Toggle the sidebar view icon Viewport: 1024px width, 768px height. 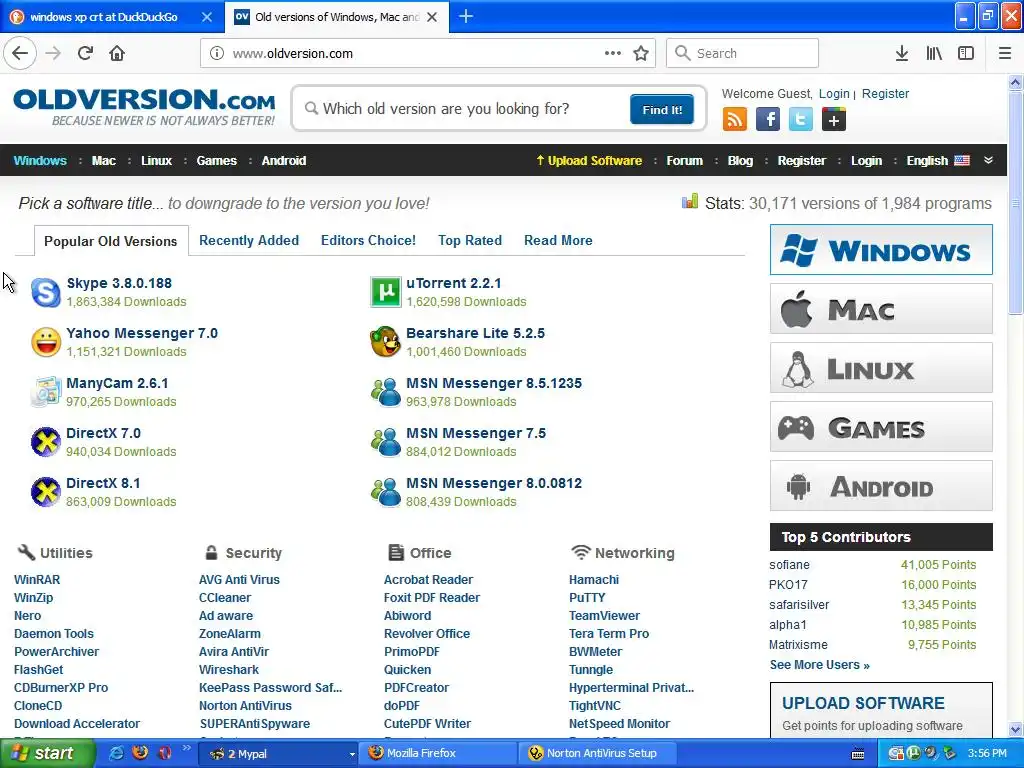[966, 53]
